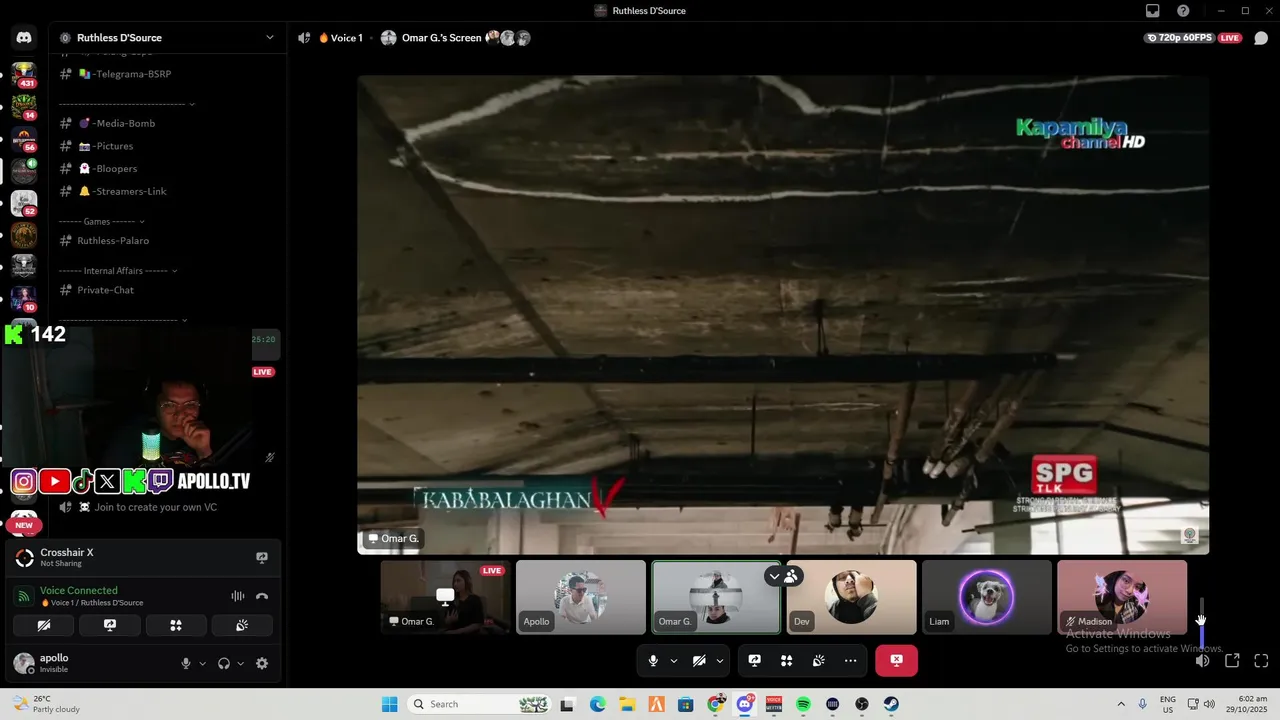This screenshot has width=1280, height=720.
Task: Open user settings gear icon
Action: click(x=262, y=663)
